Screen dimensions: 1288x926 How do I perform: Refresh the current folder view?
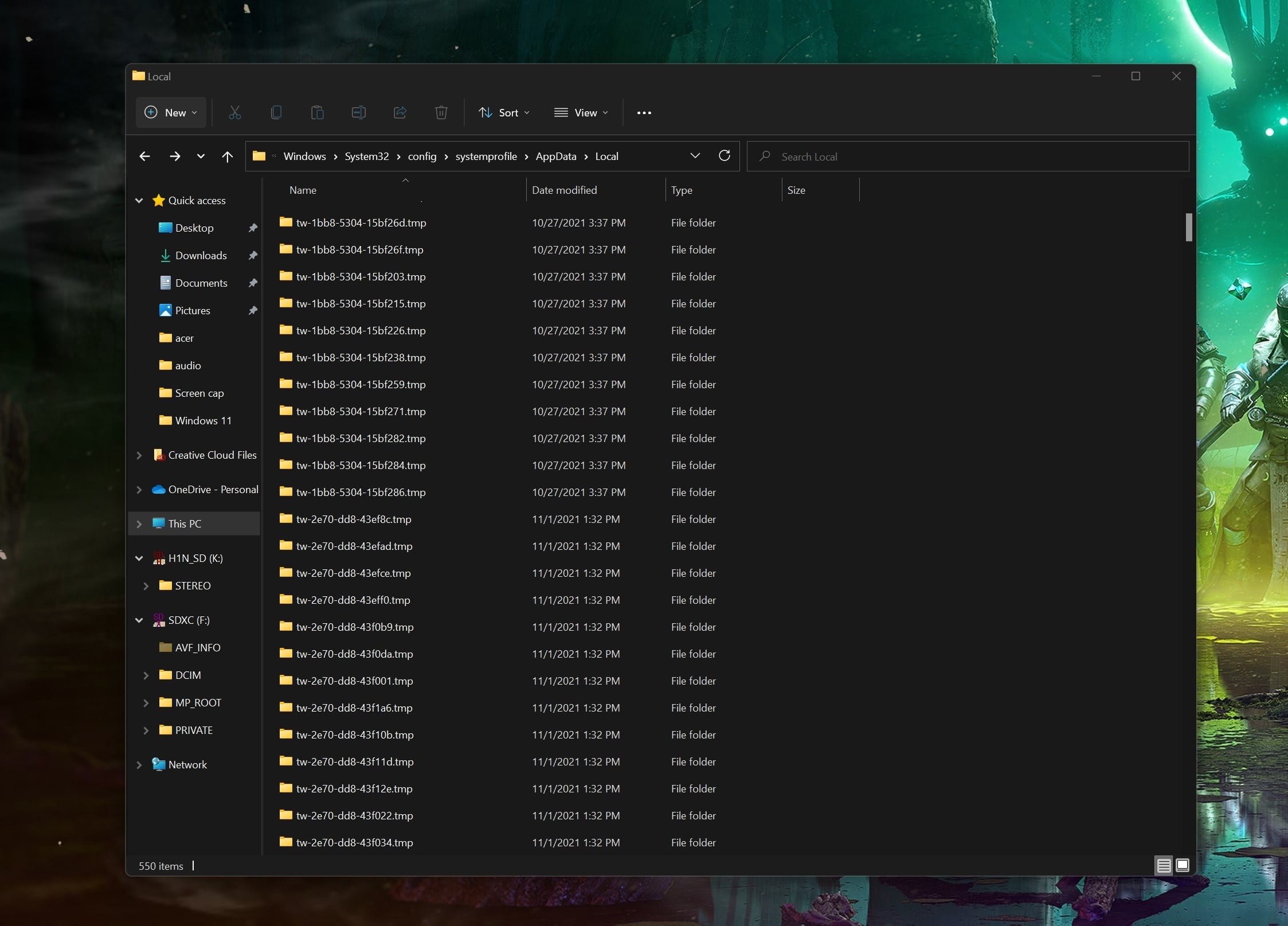click(724, 156)
